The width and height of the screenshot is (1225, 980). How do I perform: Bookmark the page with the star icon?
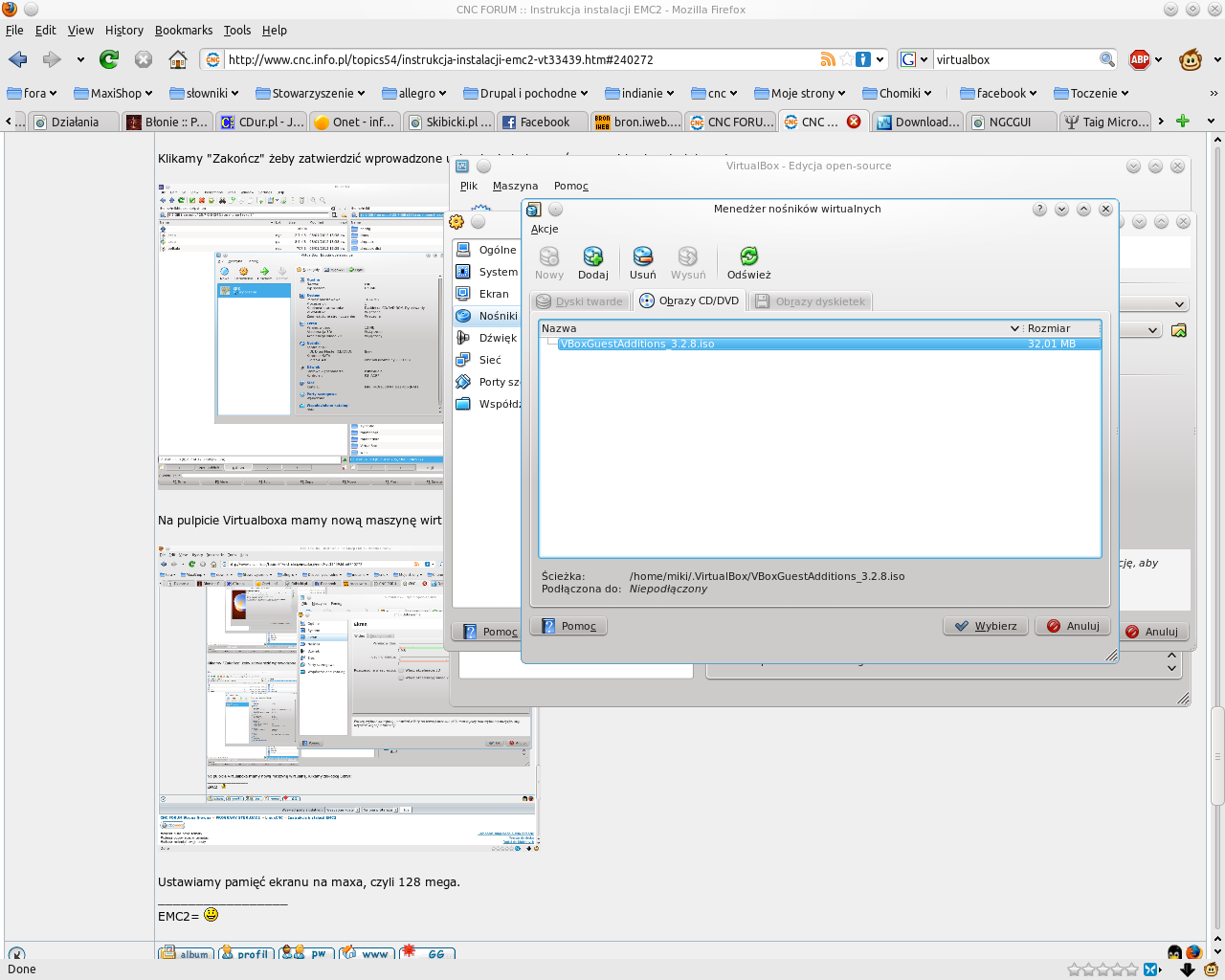[x=846, y=59]
